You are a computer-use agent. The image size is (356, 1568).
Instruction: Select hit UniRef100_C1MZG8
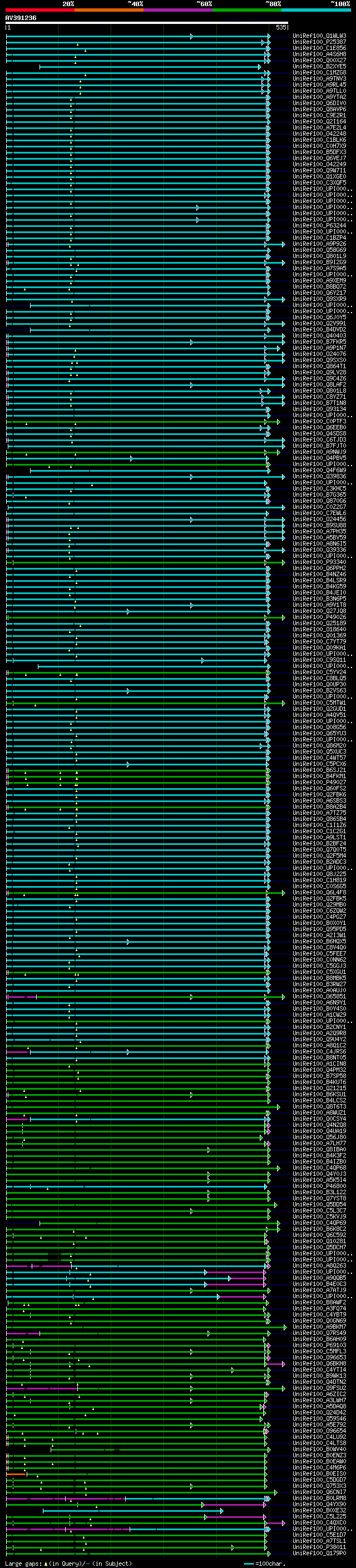point(319,72)
